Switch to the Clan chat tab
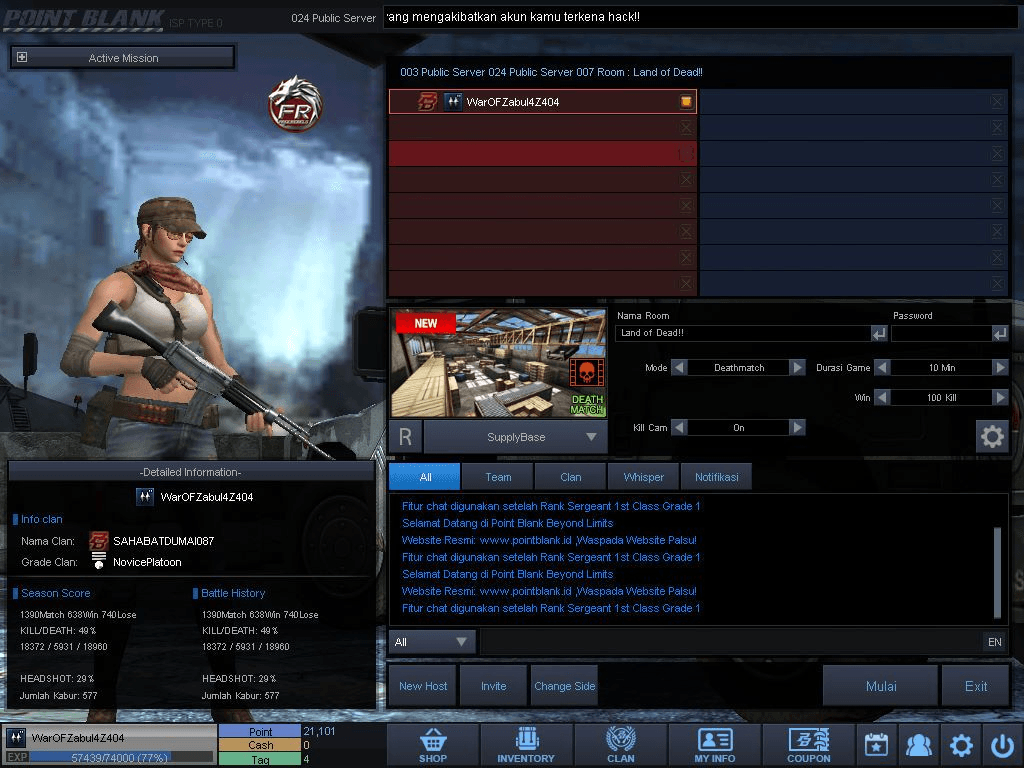The height and width of the screenshot is (768, 1024). (x=571, y=477)
